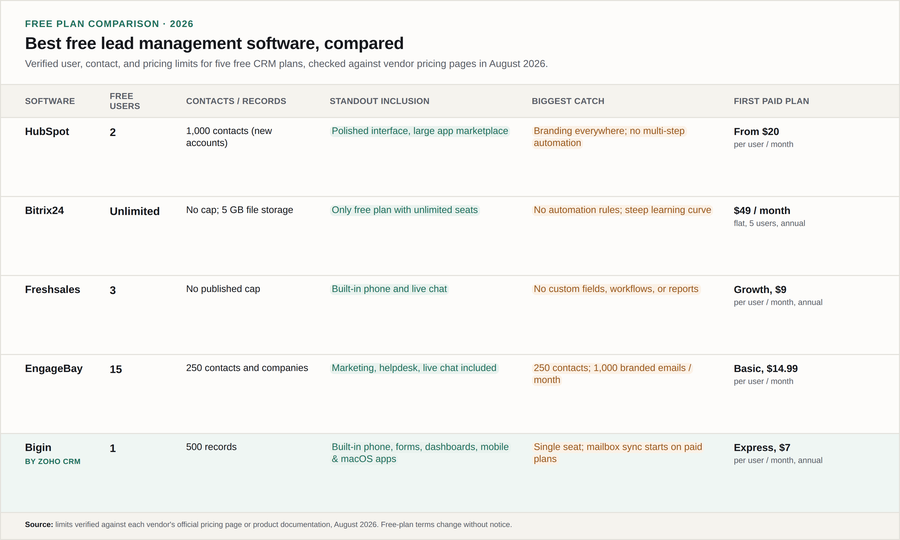This screenshot has width=900, height=540.
Task: Click 'Single seat; mailbox sync starts' catch
Action: pyautogui.click(x=618, y=453)
